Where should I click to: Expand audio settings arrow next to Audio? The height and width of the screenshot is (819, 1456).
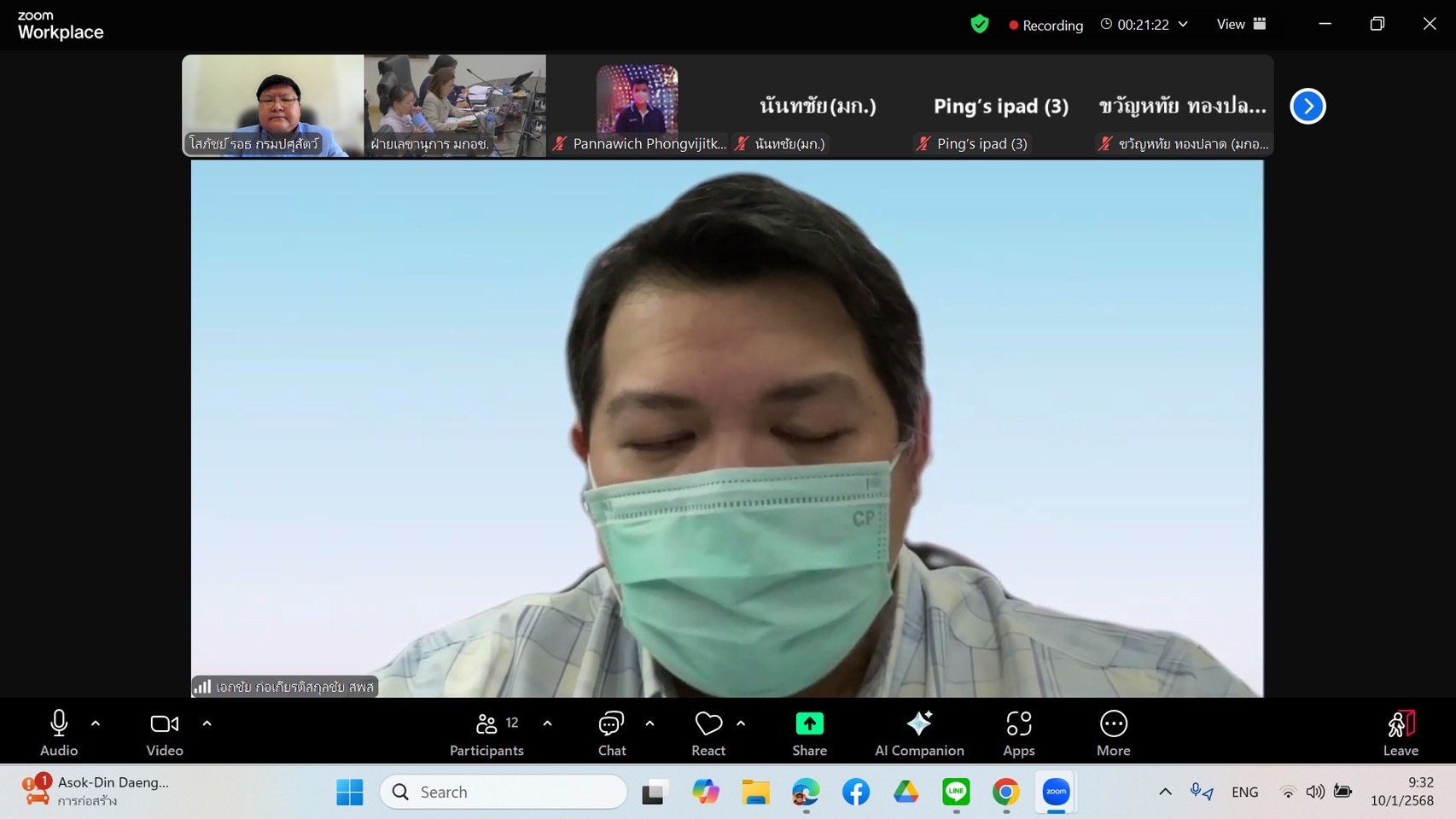pyautogui.click(x=96, y=723)
